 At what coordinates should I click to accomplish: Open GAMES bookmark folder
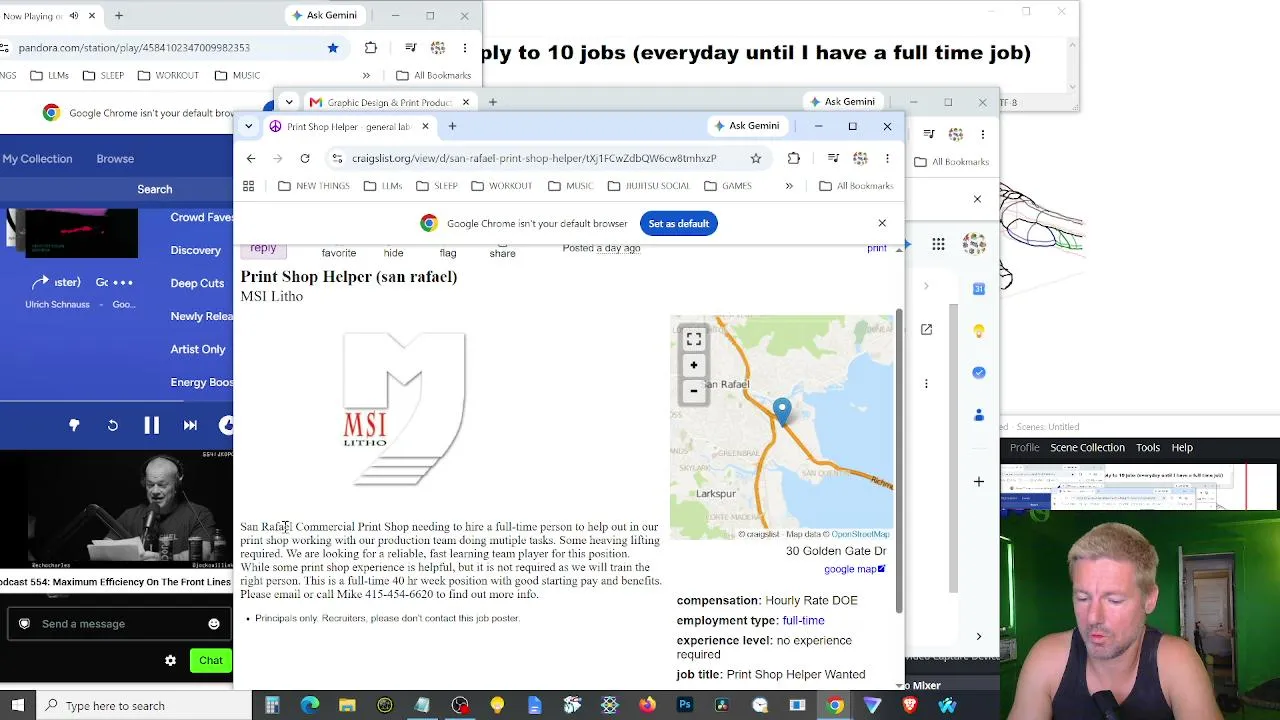[x=727, y=186]
